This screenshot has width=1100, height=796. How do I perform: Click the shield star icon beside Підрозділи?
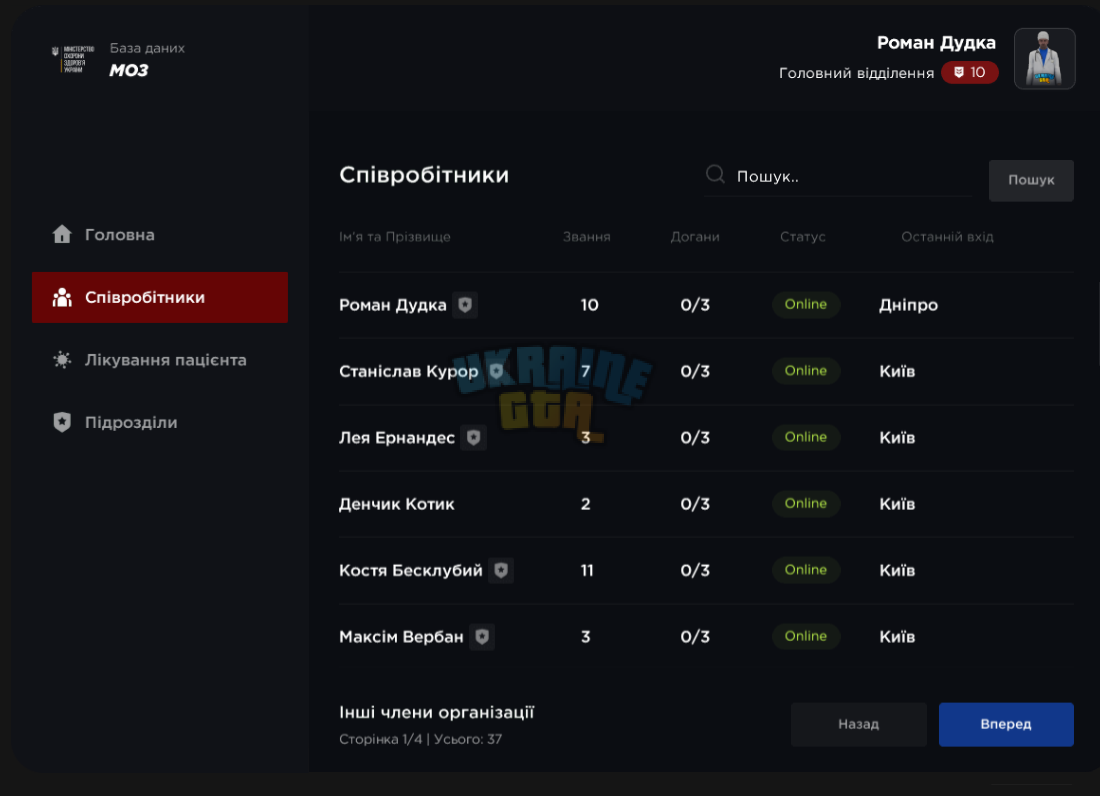[62, 422]
